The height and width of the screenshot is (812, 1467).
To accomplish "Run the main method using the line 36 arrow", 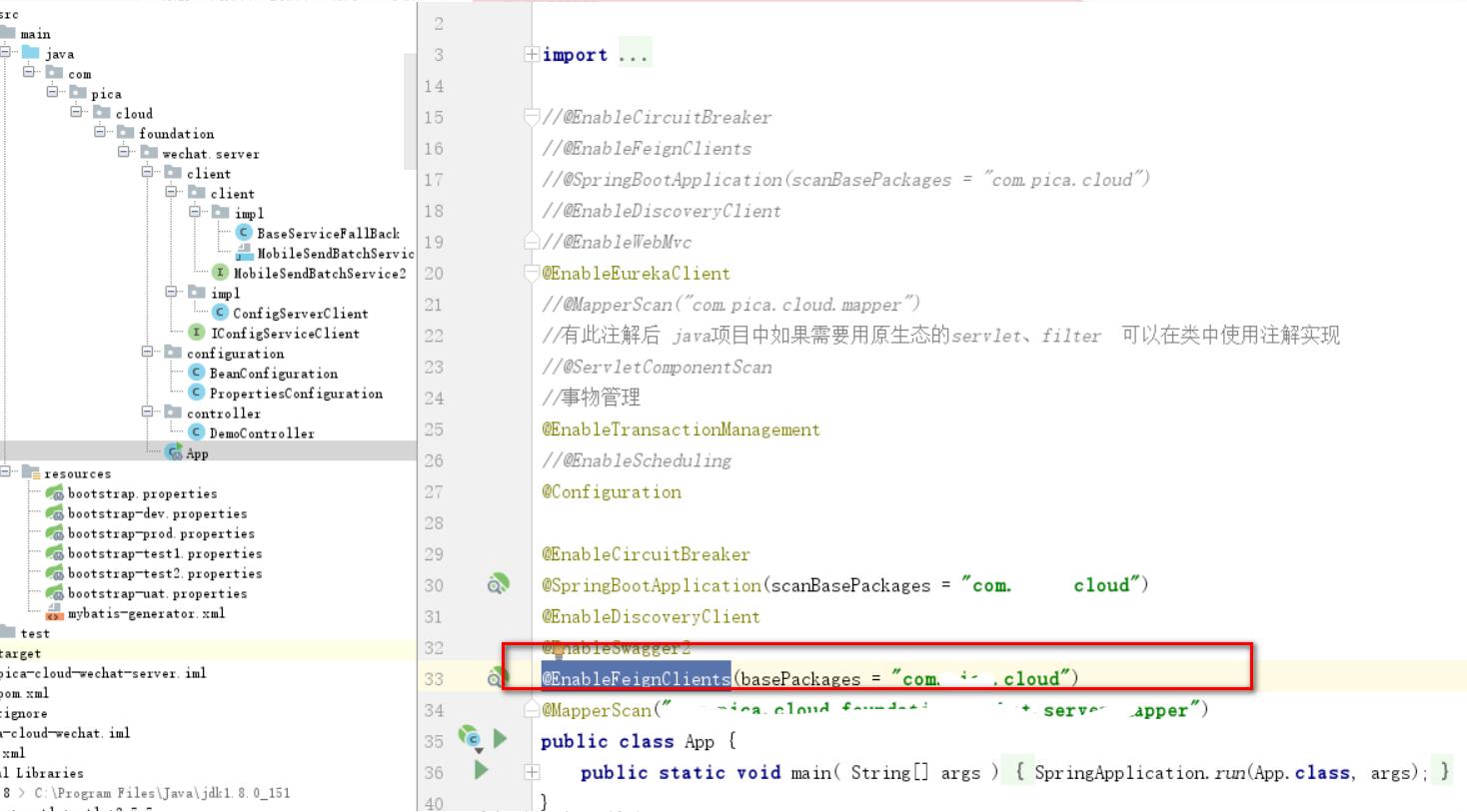I will click(x=482, y=770).
